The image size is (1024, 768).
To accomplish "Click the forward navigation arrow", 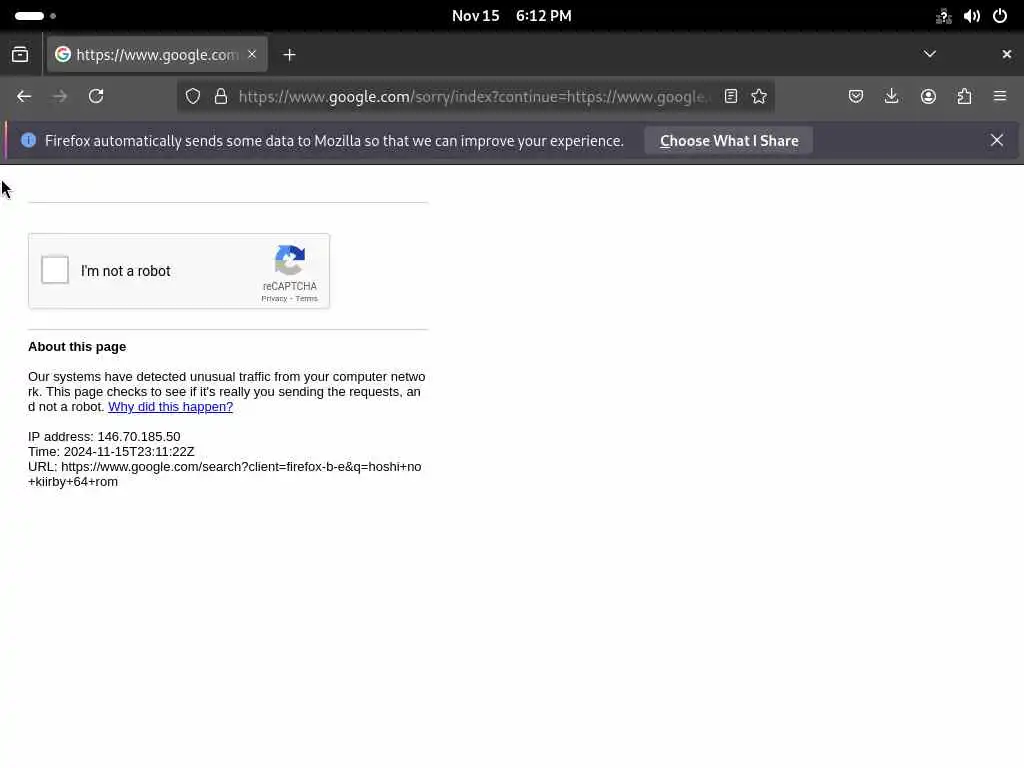I will (x=60, y=97).
